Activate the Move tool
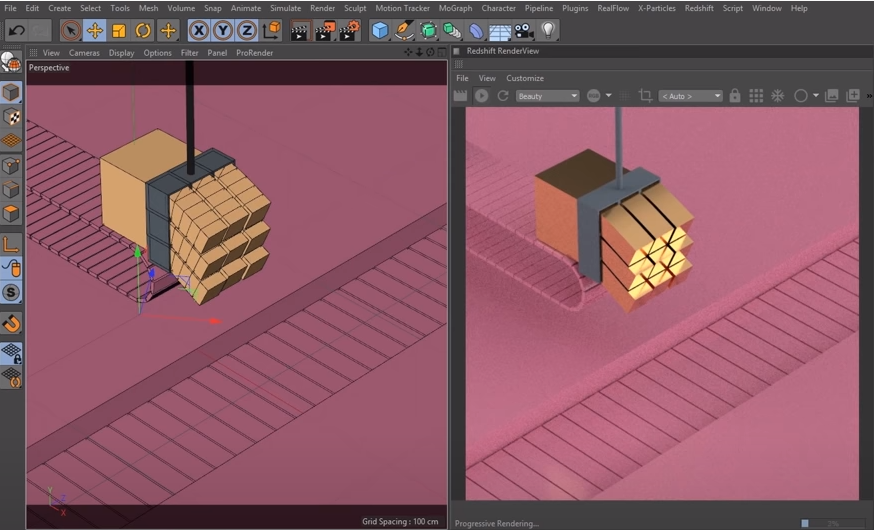874x530 pixels. (95, 31)
